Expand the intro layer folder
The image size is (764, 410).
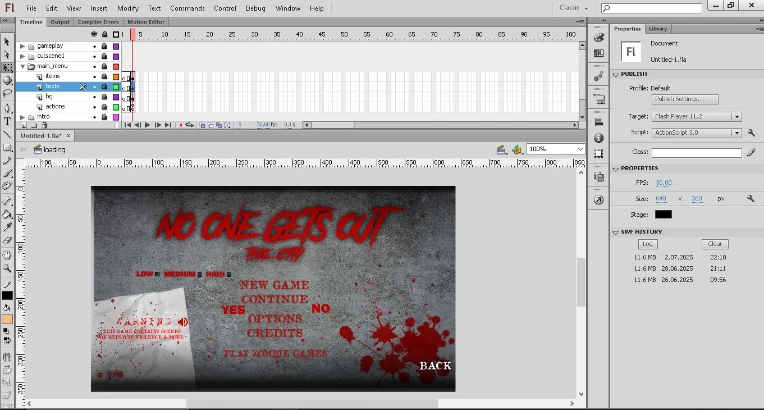pyautogui.click(x=22, y=117)
